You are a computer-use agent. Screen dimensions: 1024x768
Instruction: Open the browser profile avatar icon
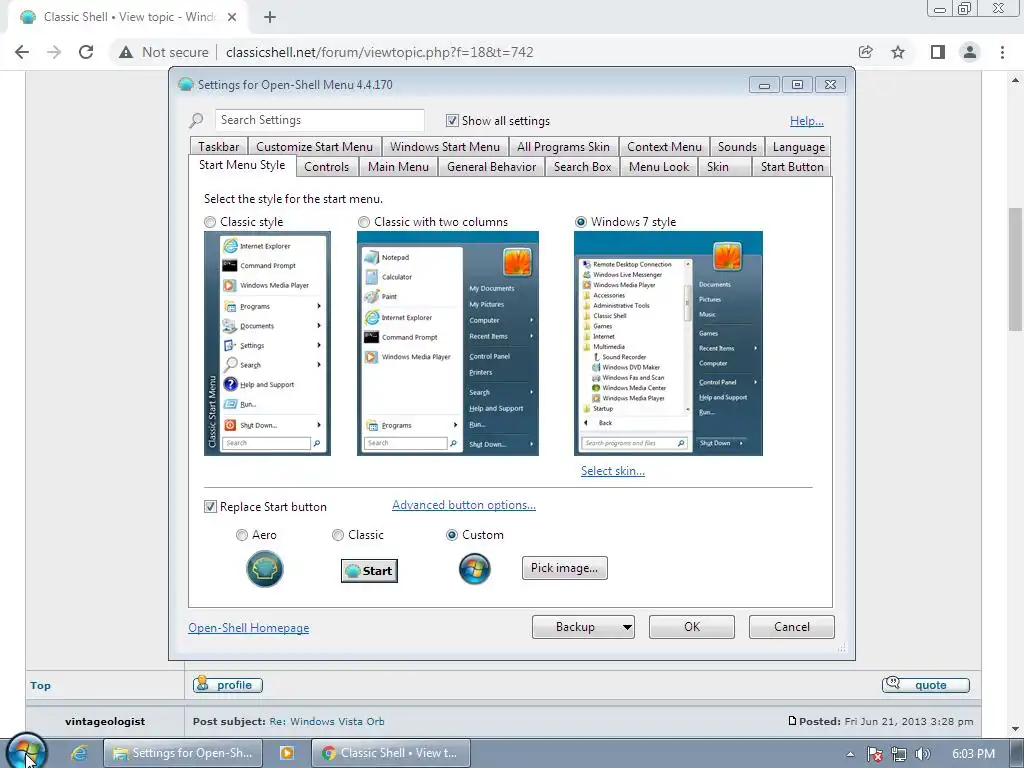tap(970, 52)
